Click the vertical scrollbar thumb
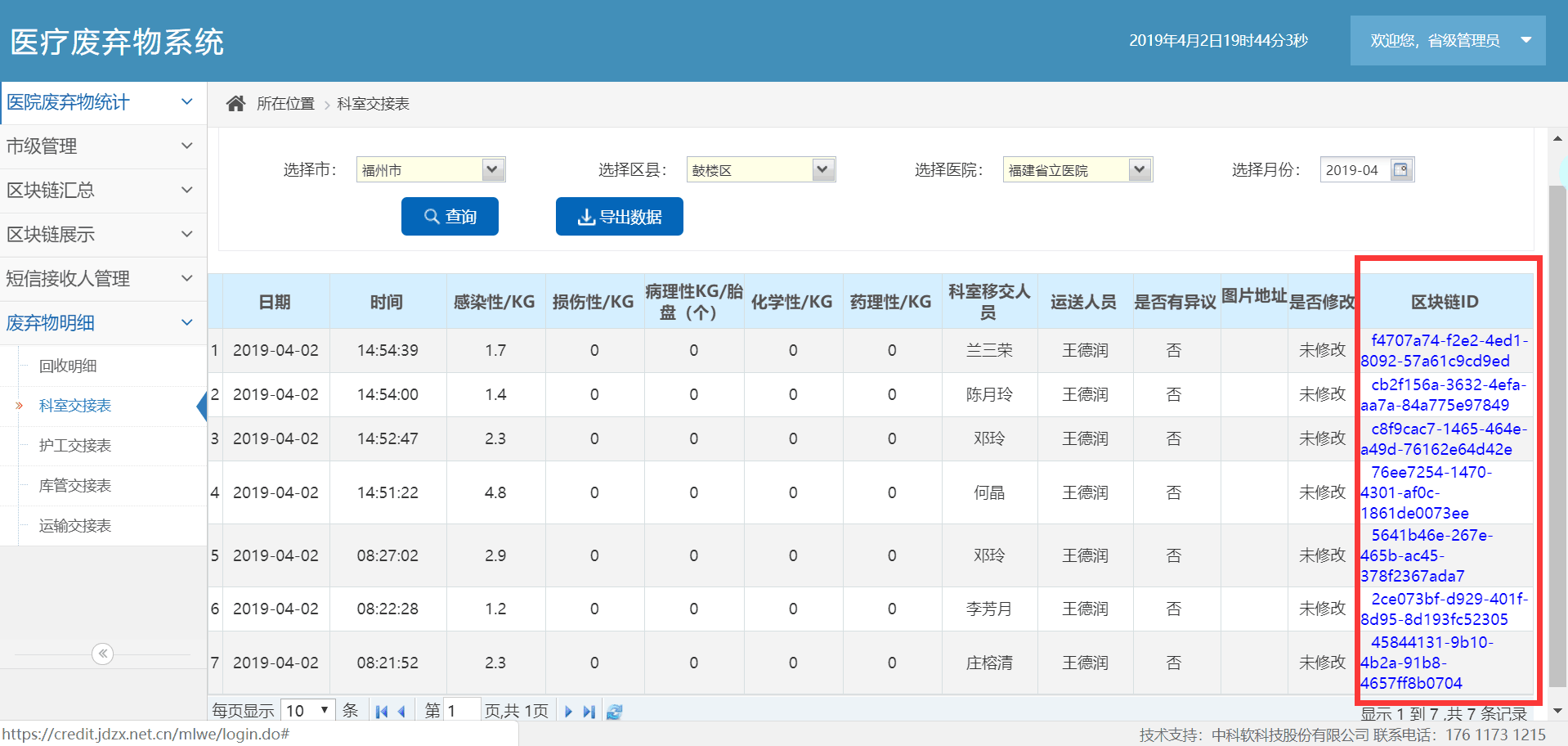 (x=1557, y=437)
